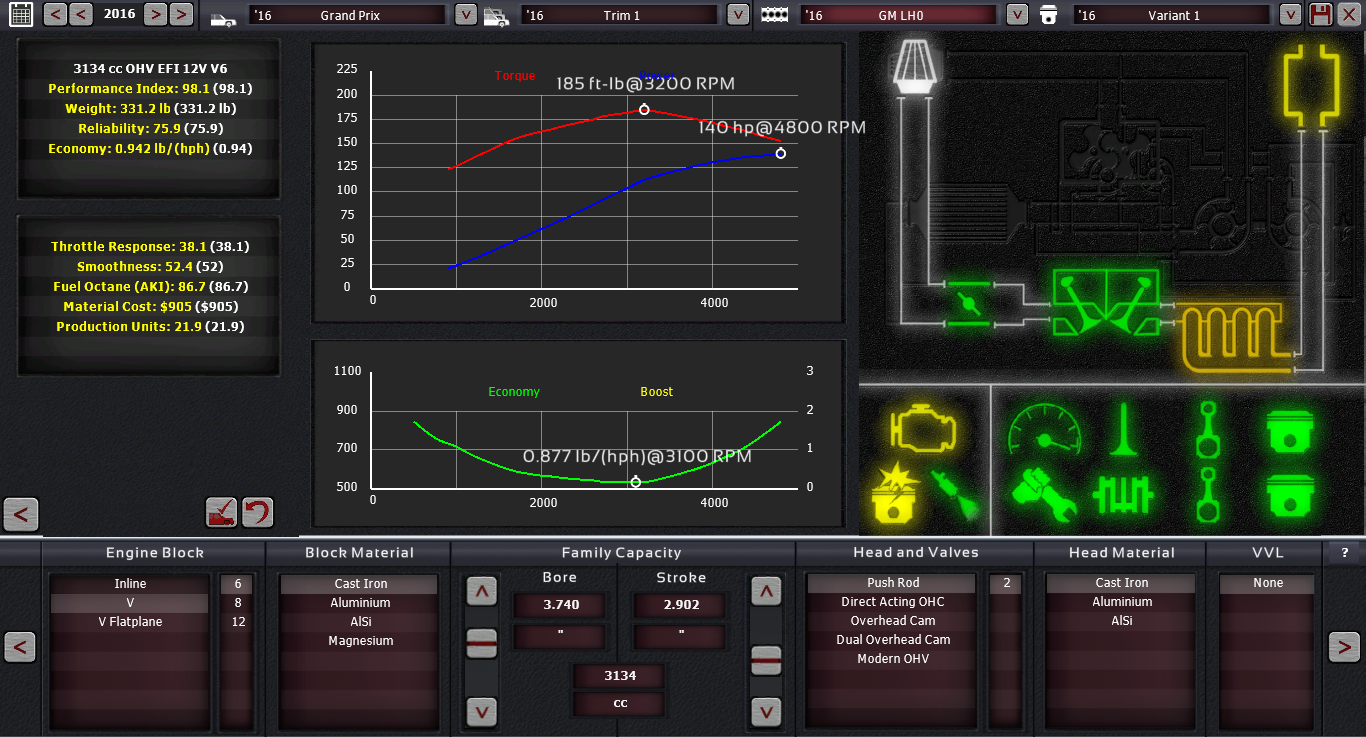Image resolution: width=1366 pixels, height=737 pixels.
Task: Select the yellow muffler exhaust icon
Action: pos(1311,85)
